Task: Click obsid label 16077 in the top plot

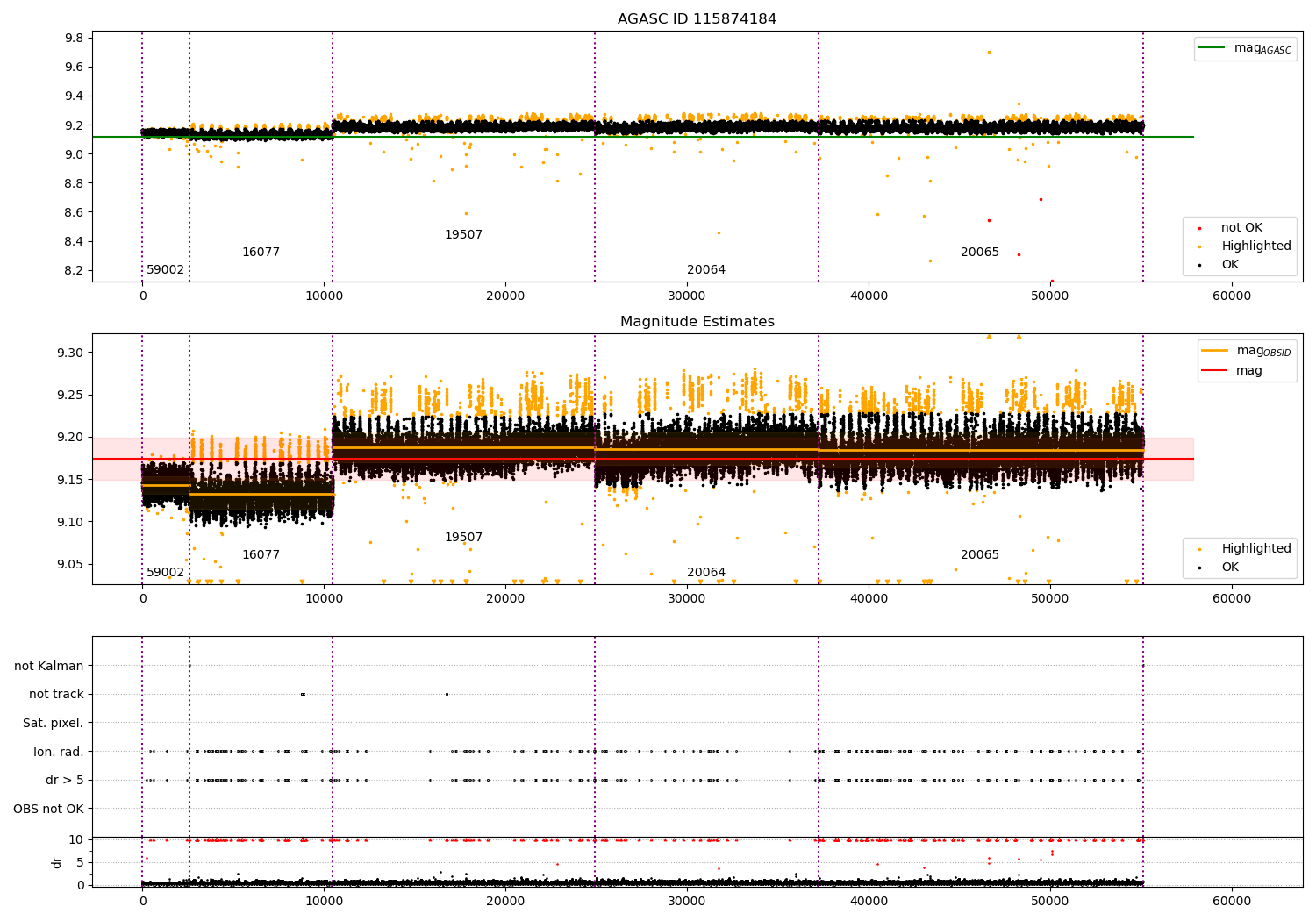Action: [x=261, y=253]
